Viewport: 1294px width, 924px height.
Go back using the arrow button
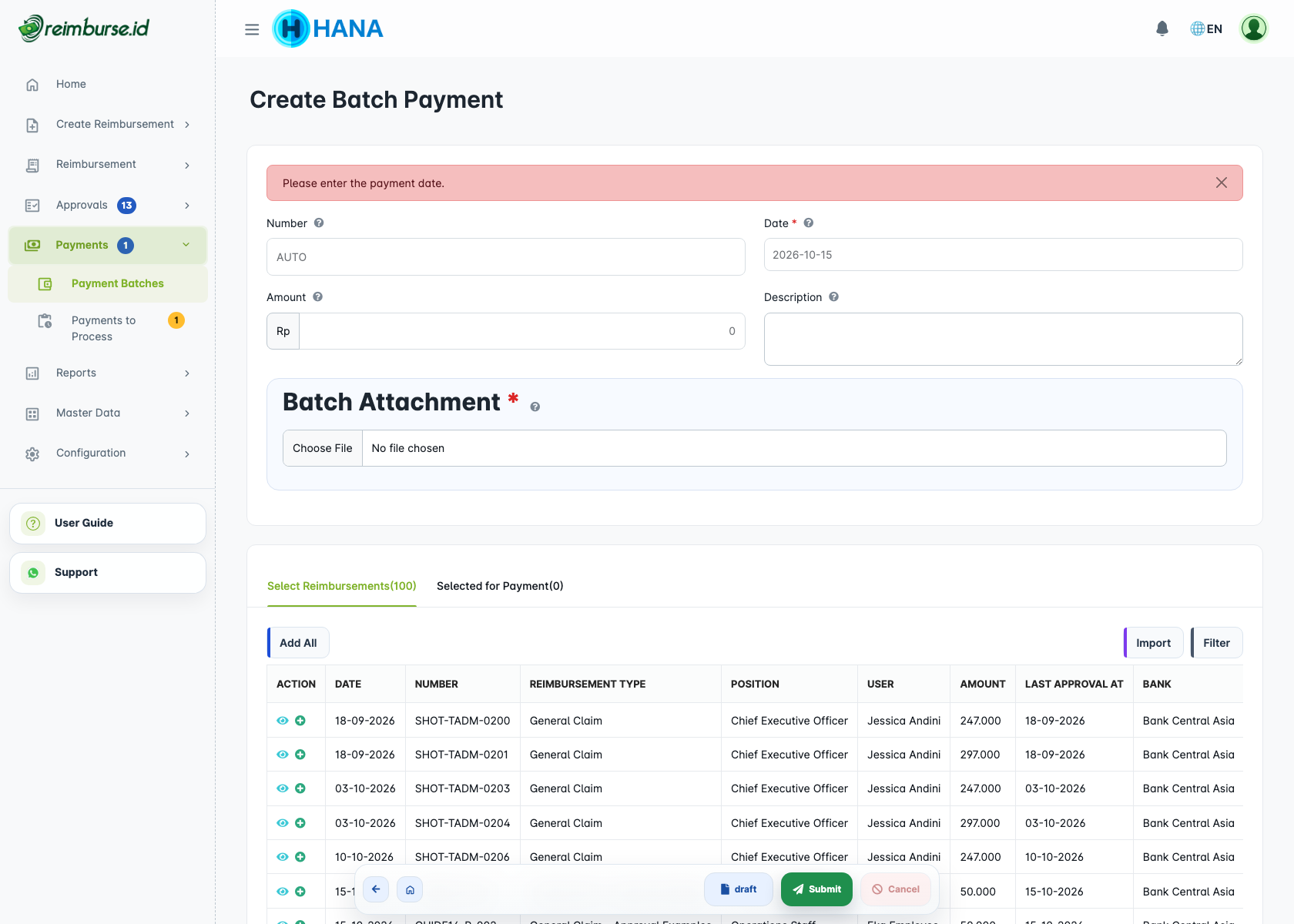376,889
